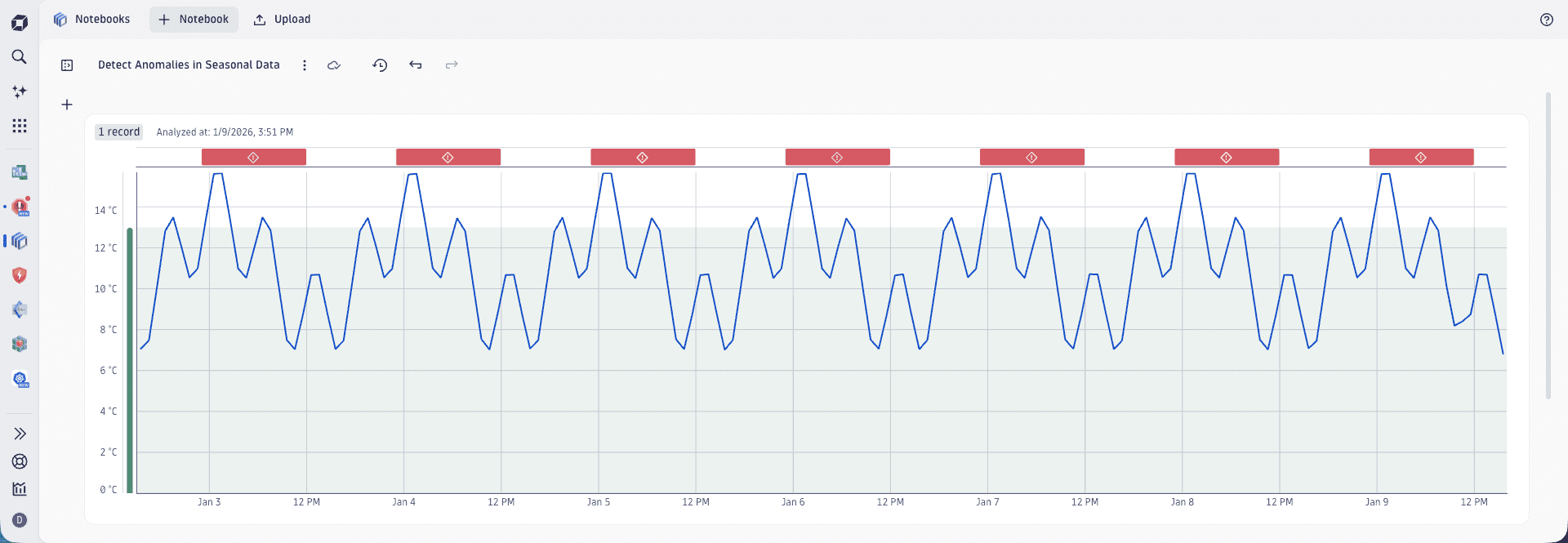Click the 1 record badge

click(119, 131)
